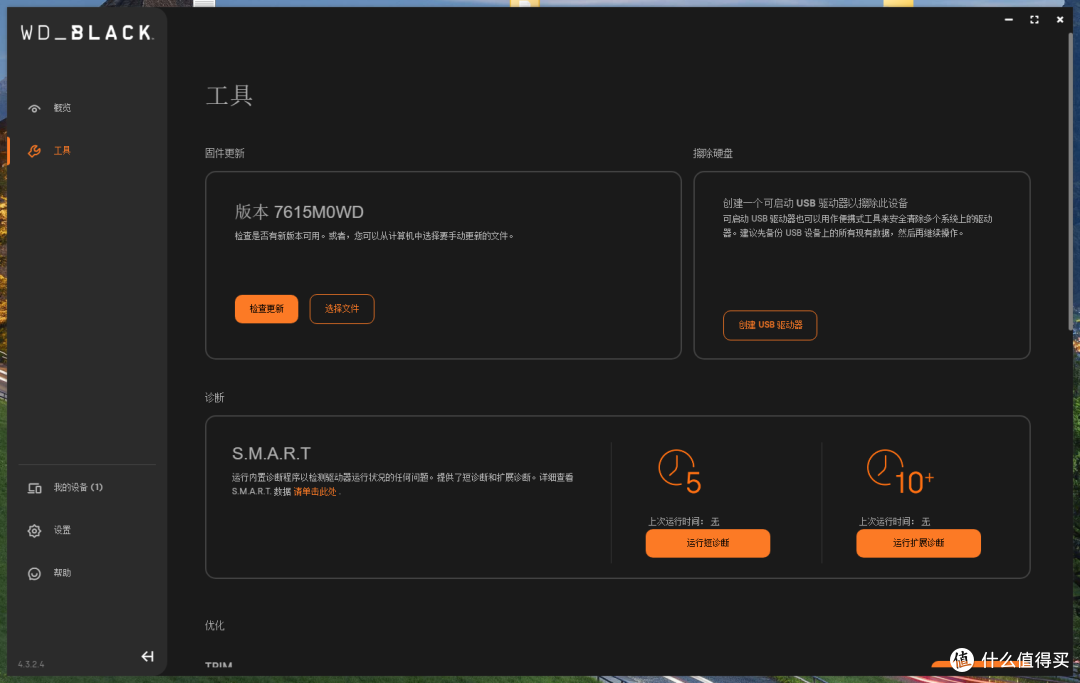Click the 优化 section label
This screenshot has width=1080, height=683.
(214, 625)
